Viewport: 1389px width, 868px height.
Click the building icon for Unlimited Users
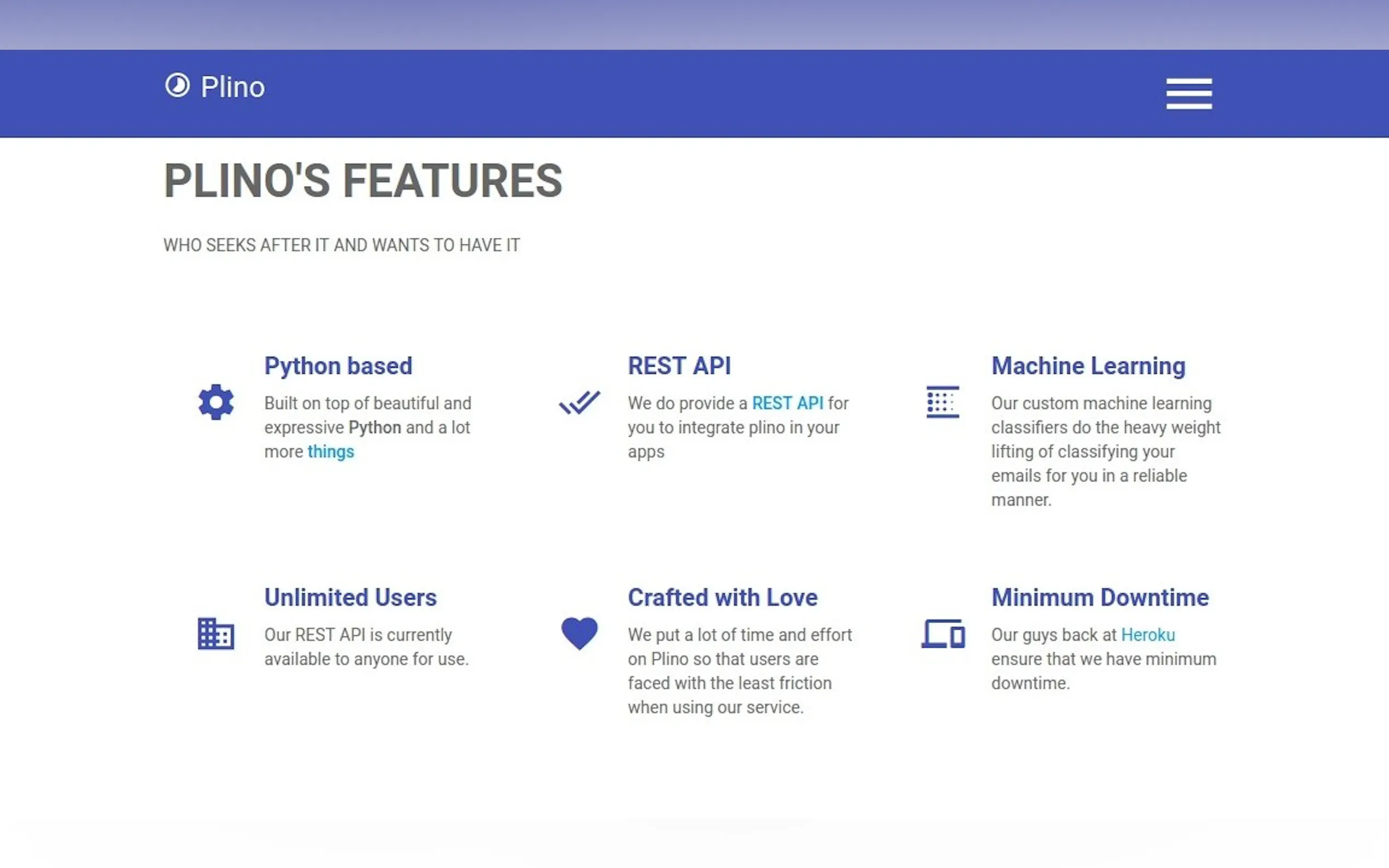click(x=216, y=634)
